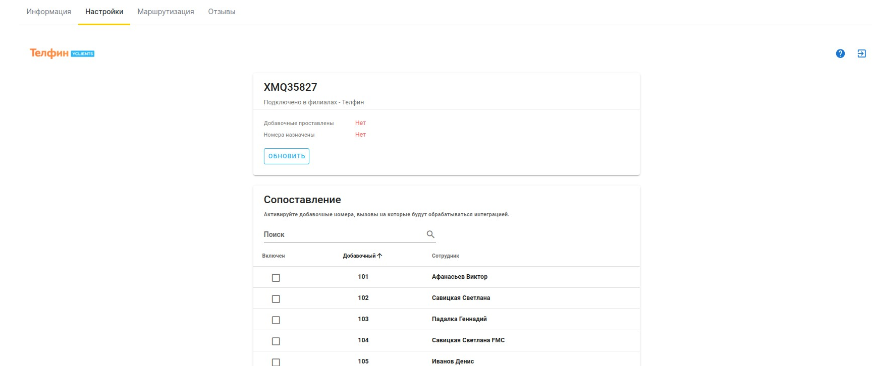This screenshot has width=872, height=366.
Task: Click the Сотрудник column header
Action: pos(445,256)
